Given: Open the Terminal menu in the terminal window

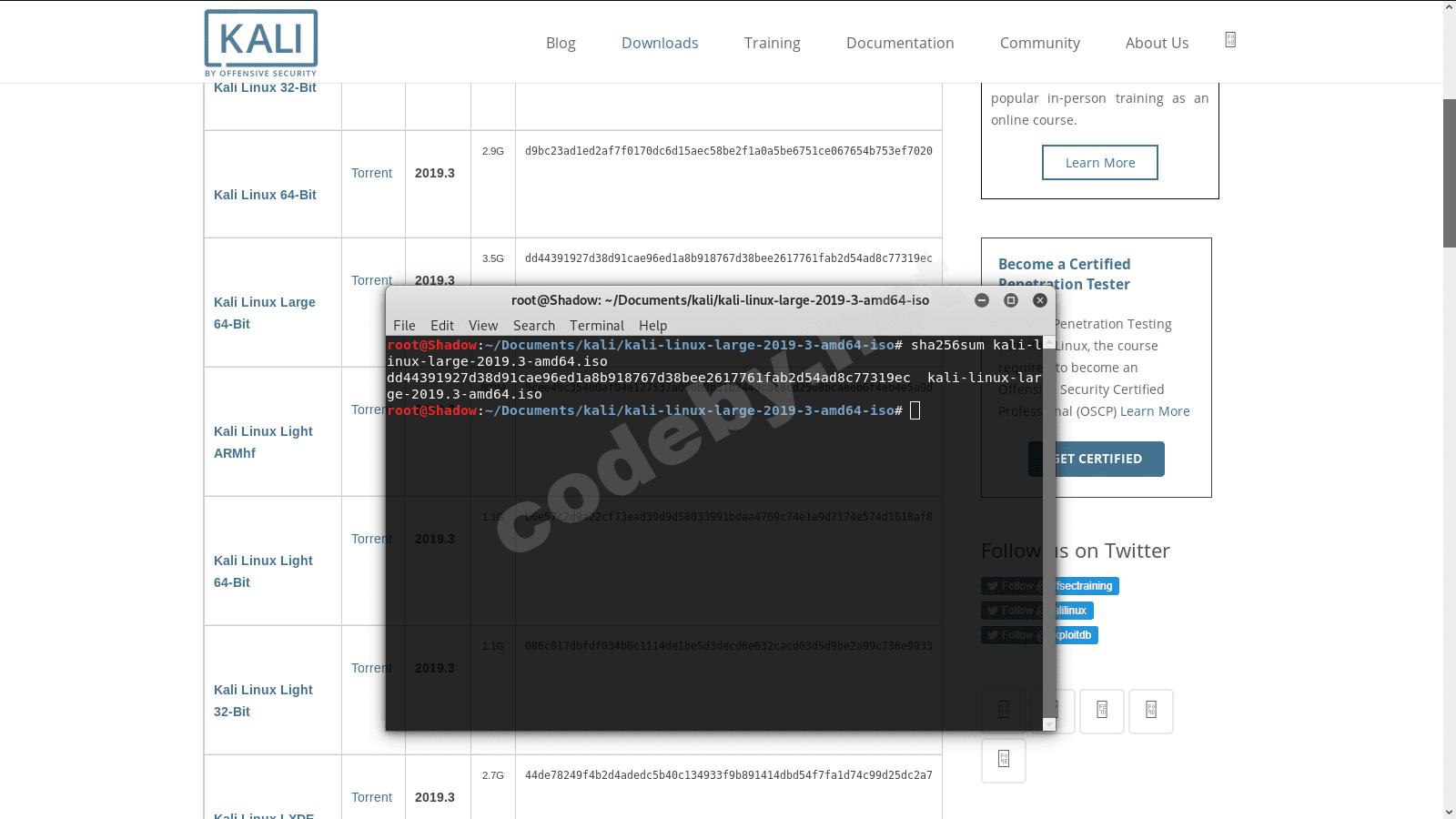Looking at the screenshot, I should point(596,325).
